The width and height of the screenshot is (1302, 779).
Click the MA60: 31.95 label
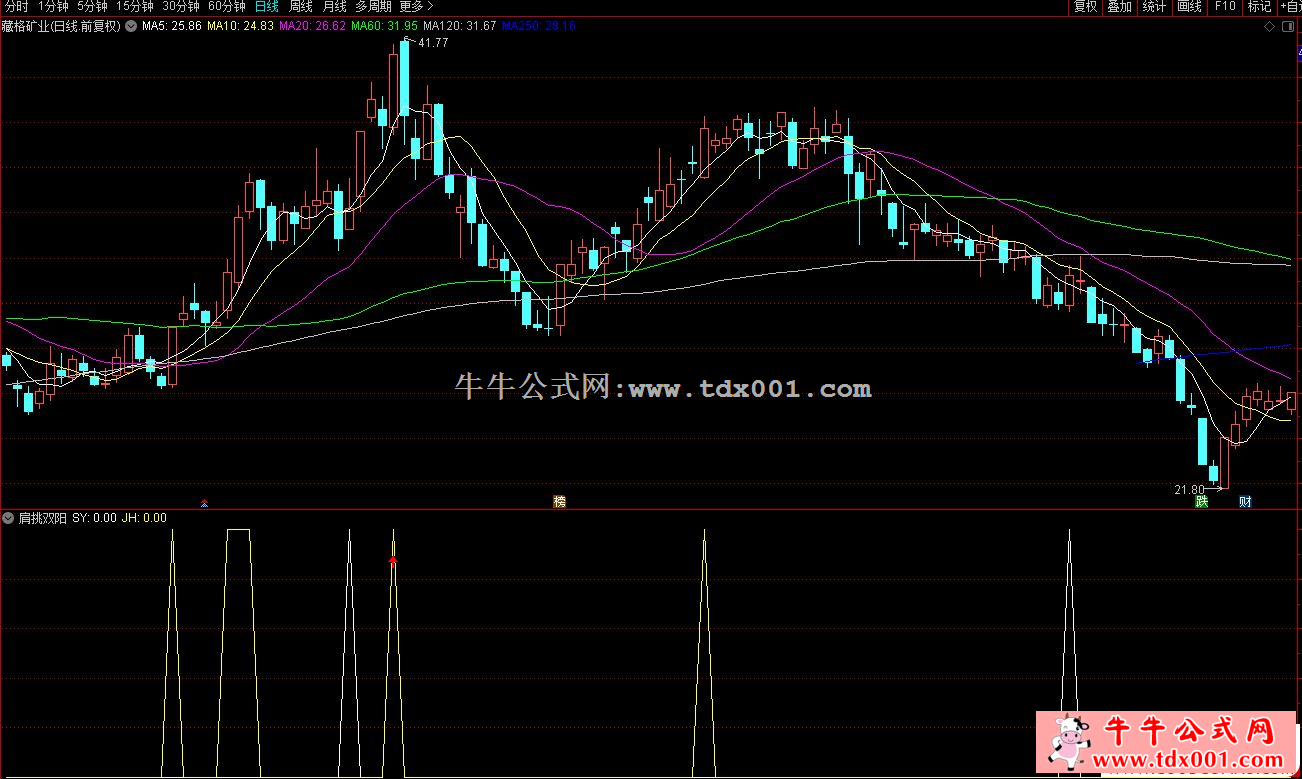pos(384,26)
